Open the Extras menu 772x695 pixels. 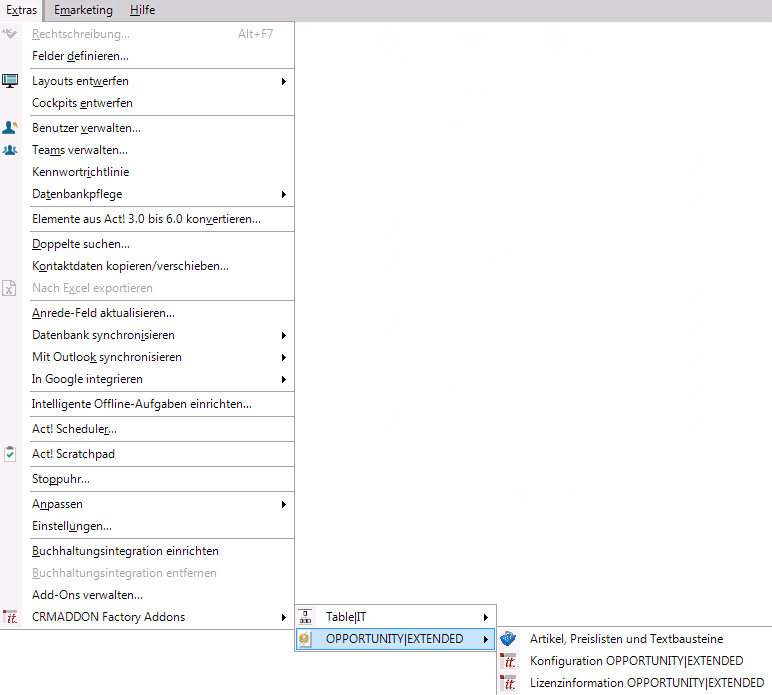(22, 10)
